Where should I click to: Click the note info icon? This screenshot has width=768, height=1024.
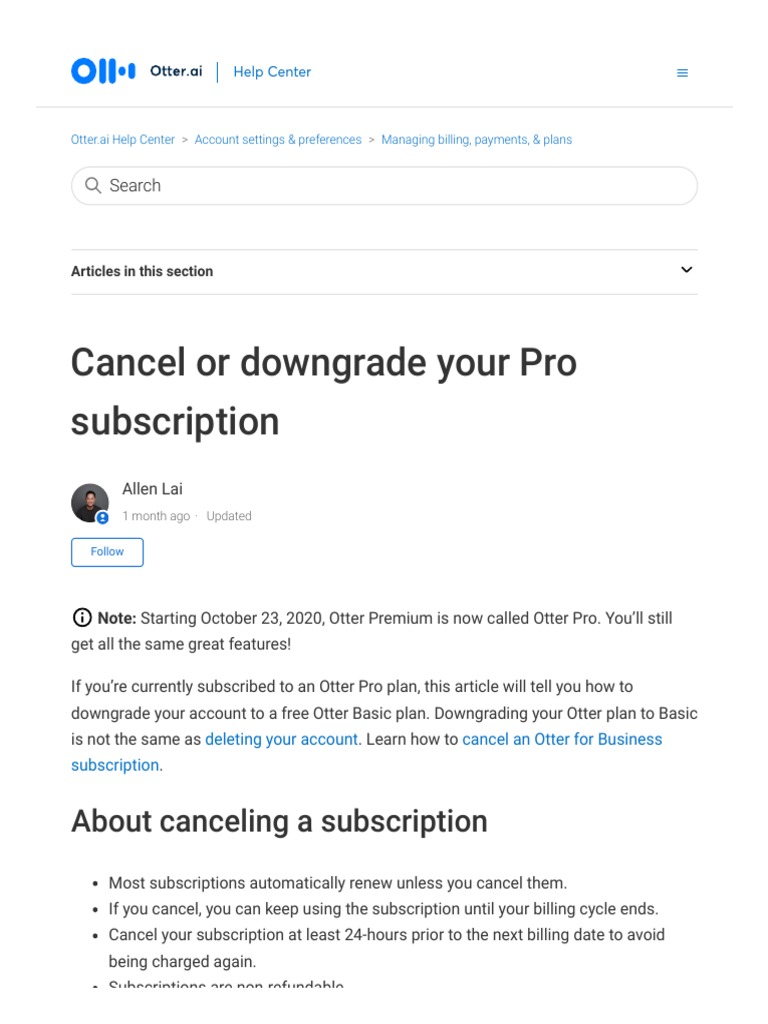click(x=82, y=618)
